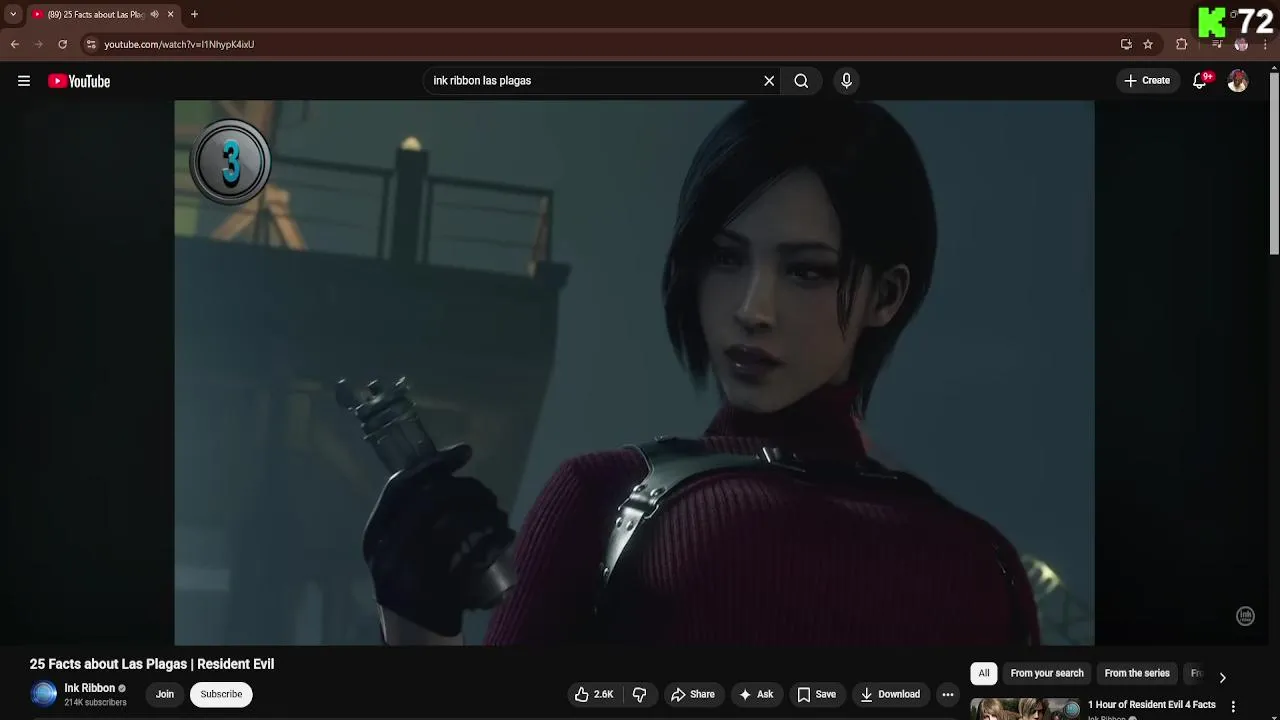Click the video player to pause
Screen dimensions: 1280x720
(x=634, y=372)
